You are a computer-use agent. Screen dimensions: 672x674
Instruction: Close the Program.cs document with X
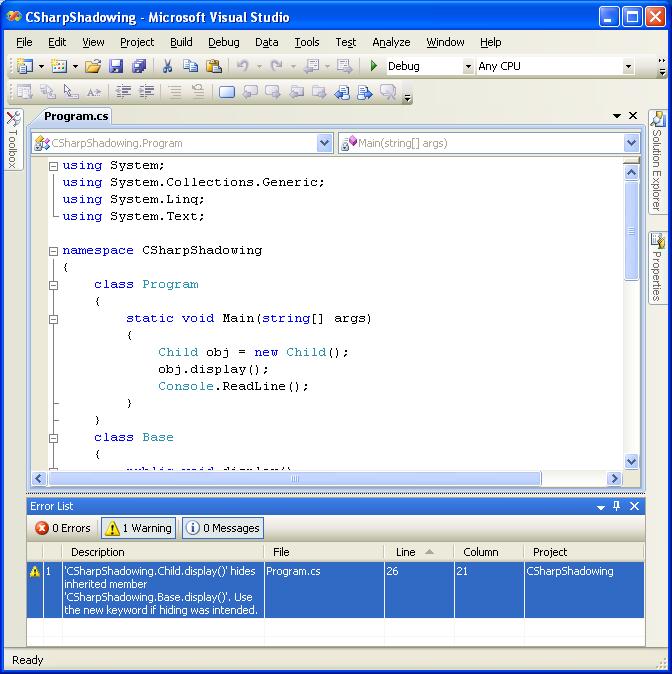click(x=633, y=116)
